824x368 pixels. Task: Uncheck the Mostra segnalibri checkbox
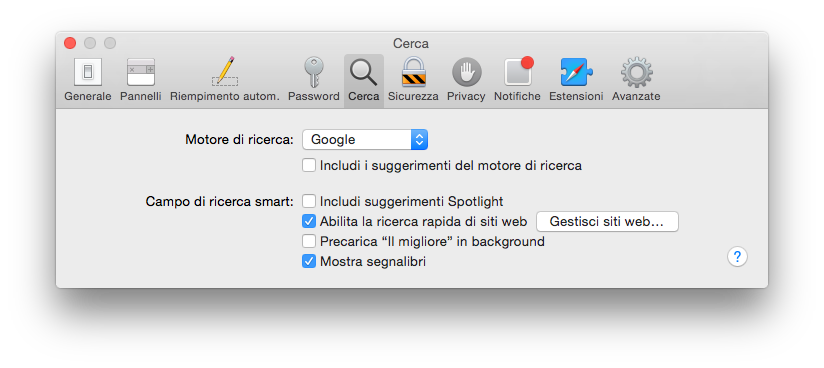(308, 261)
